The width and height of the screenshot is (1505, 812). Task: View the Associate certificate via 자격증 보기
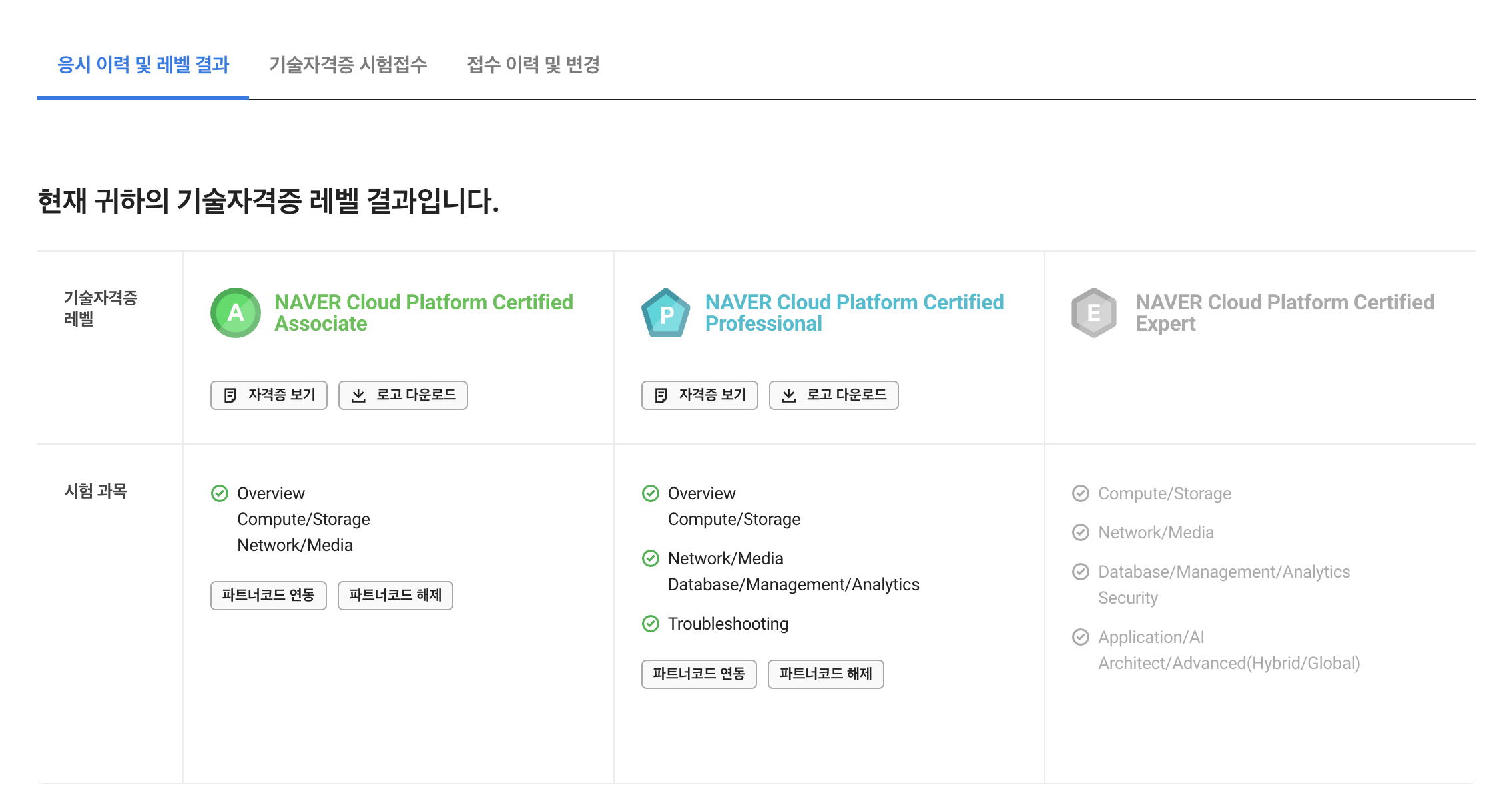coord(269,395)
